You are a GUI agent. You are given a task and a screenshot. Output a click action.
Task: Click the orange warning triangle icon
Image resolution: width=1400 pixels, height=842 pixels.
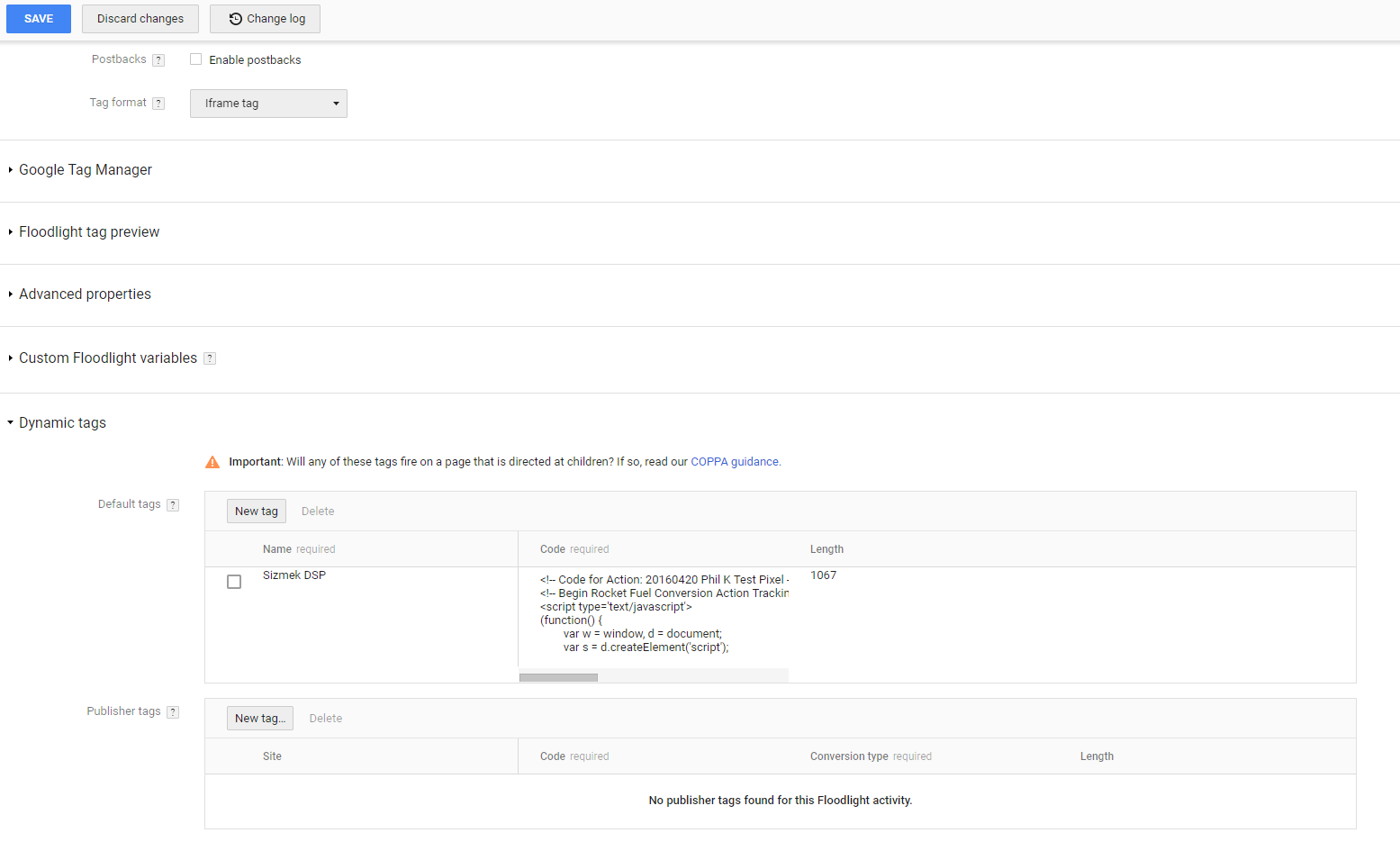(x=212, y=462)
